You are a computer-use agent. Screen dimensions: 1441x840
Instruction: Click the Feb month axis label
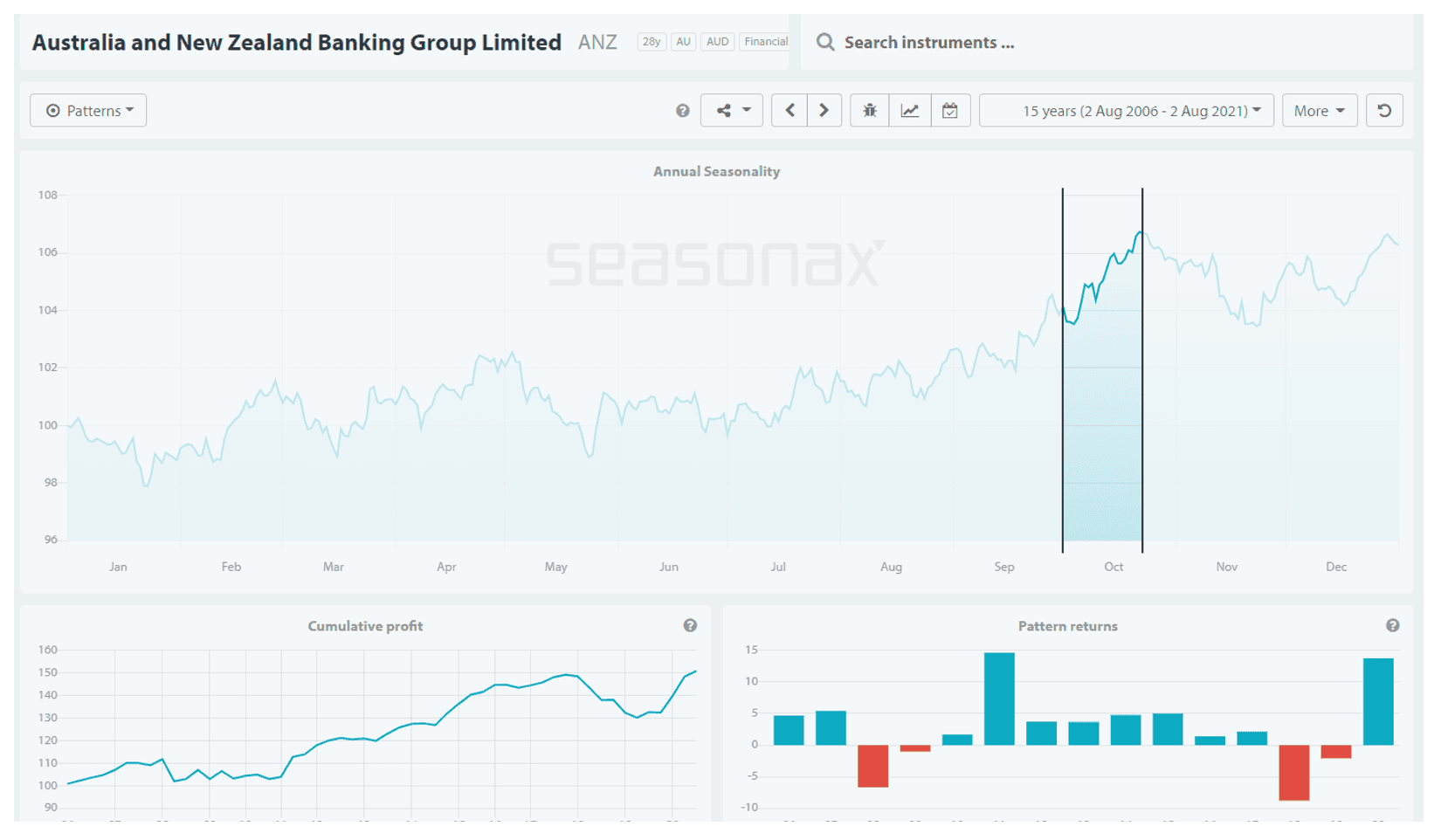231,567
